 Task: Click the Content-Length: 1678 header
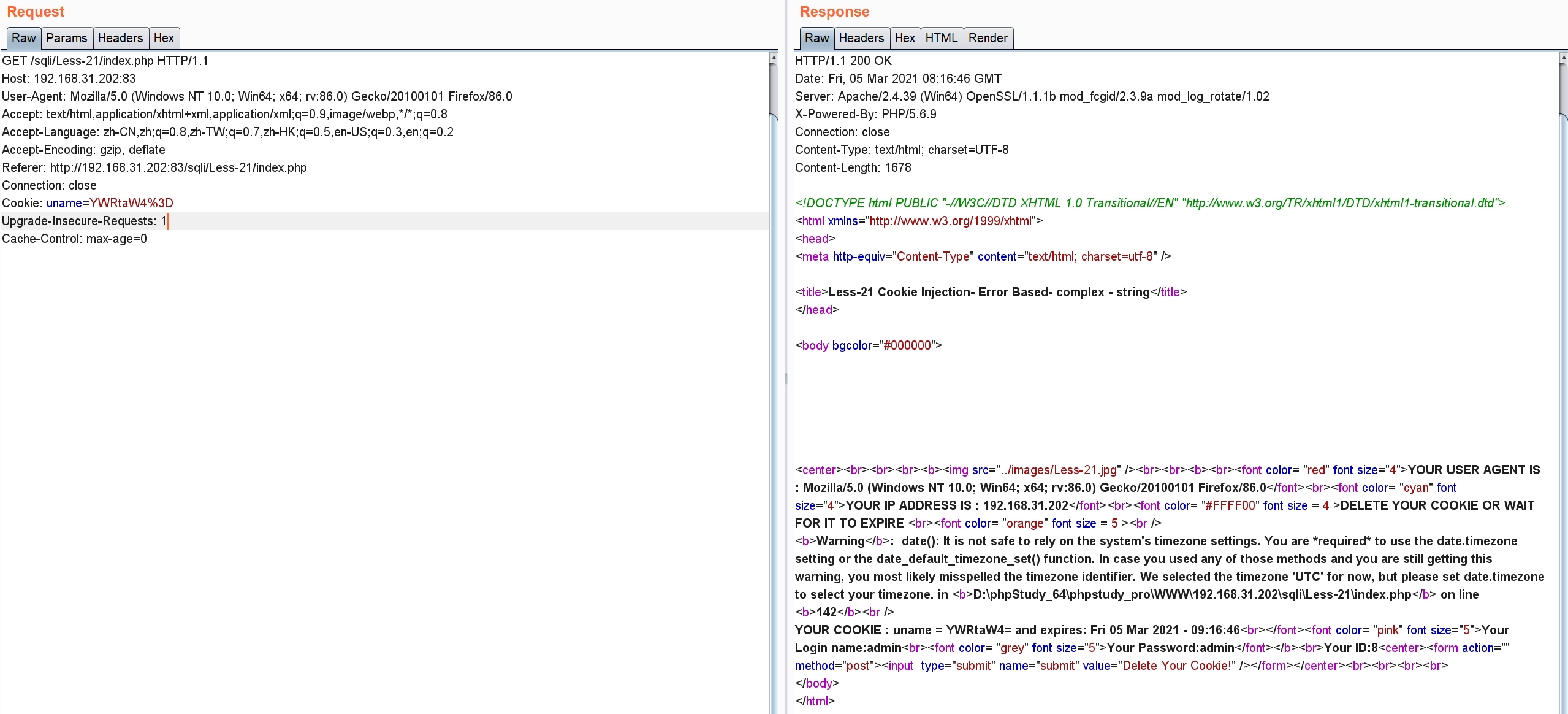click(x=853, y=167)
